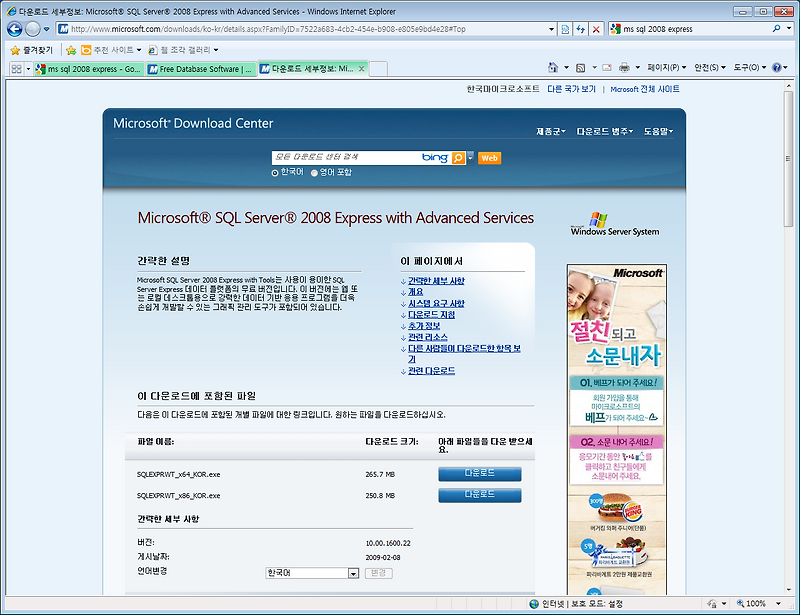Open the 100% zoom level control

coord(754,604)
